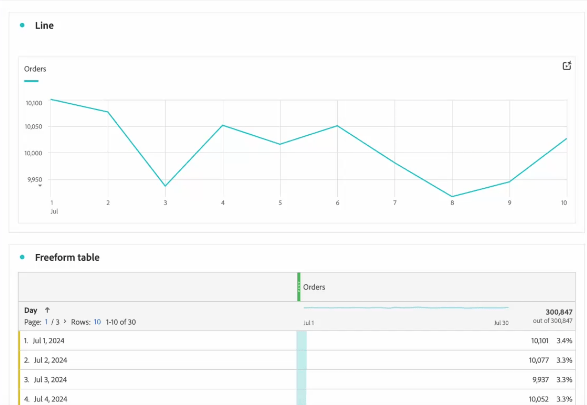This screenshot has height=405, width=587.
Task: Click the small arrow below 9,950 axis label
Action: click(40, 186)
